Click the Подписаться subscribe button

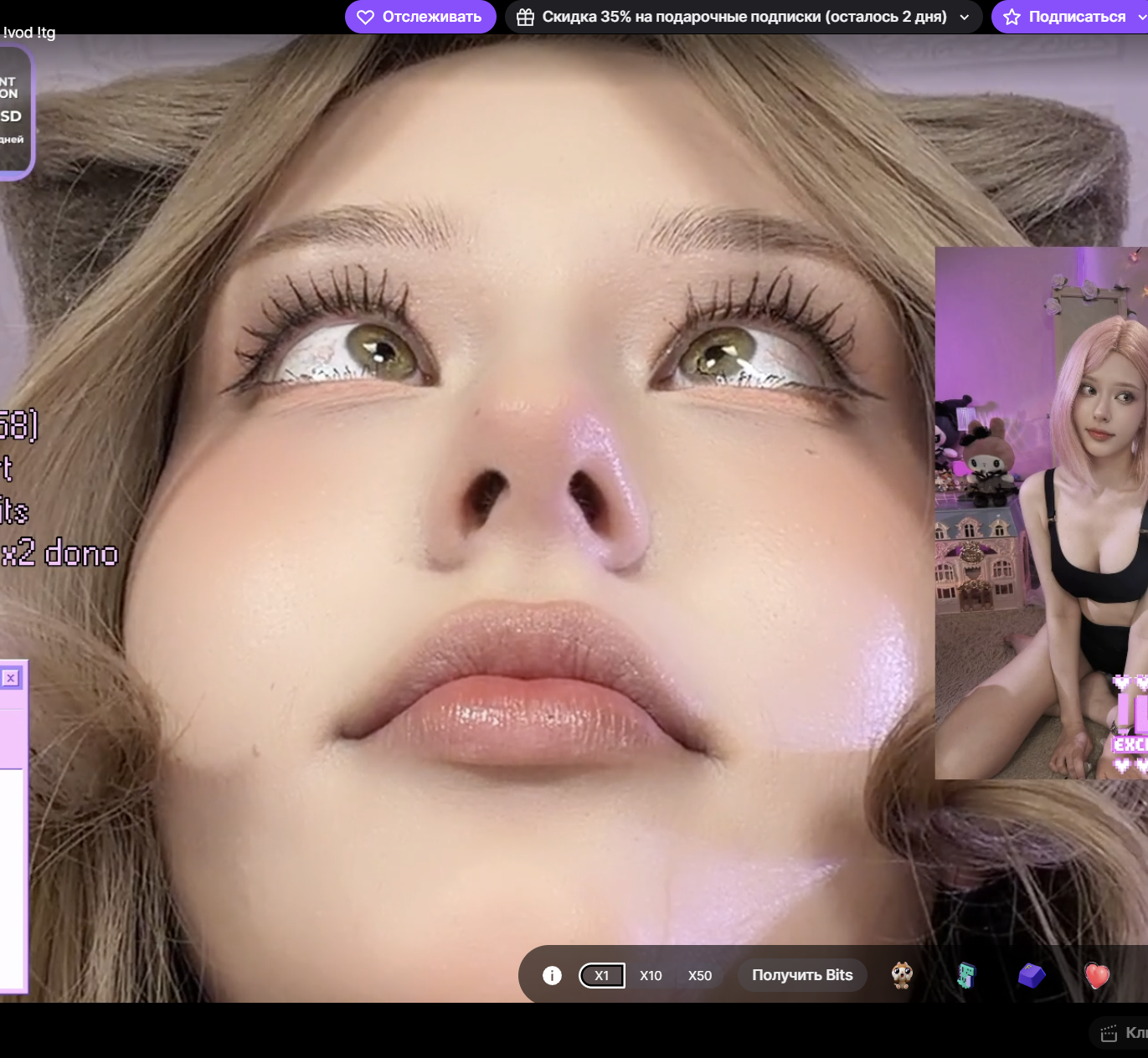(x=1075, y=17)
